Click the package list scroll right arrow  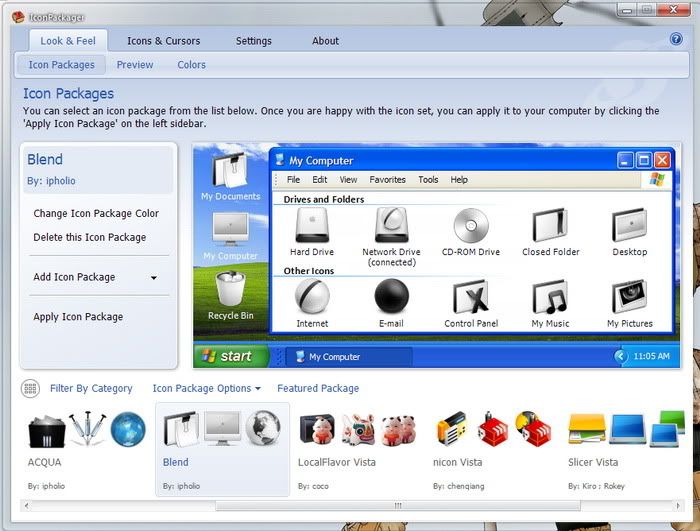678,506
